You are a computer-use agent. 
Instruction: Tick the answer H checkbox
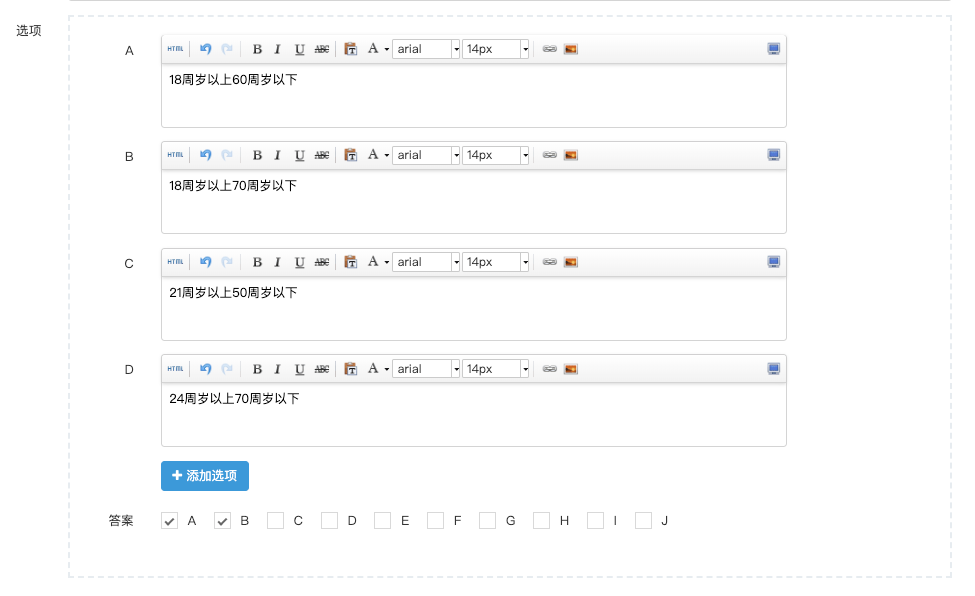[542, 521]
